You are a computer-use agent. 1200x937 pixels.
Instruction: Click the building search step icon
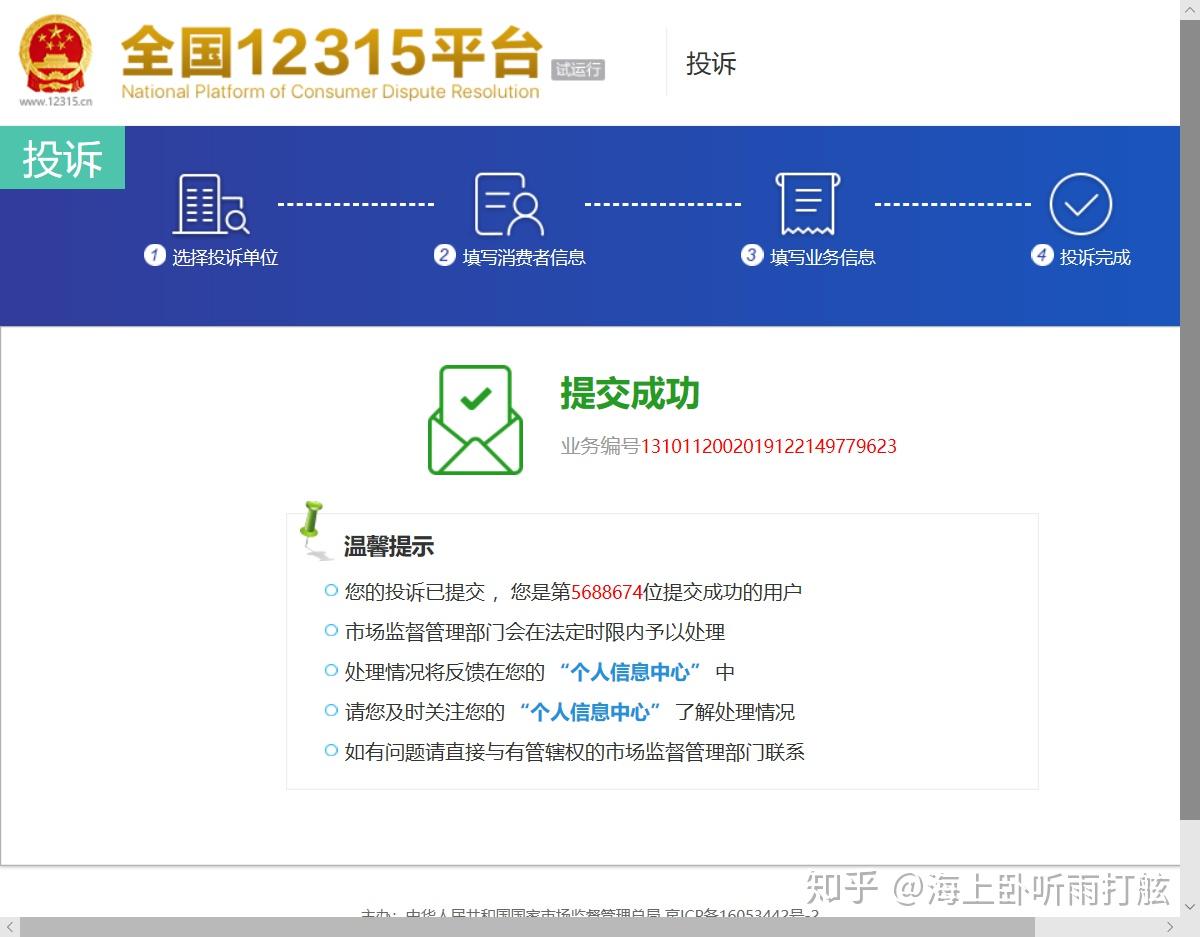(211, 204)
